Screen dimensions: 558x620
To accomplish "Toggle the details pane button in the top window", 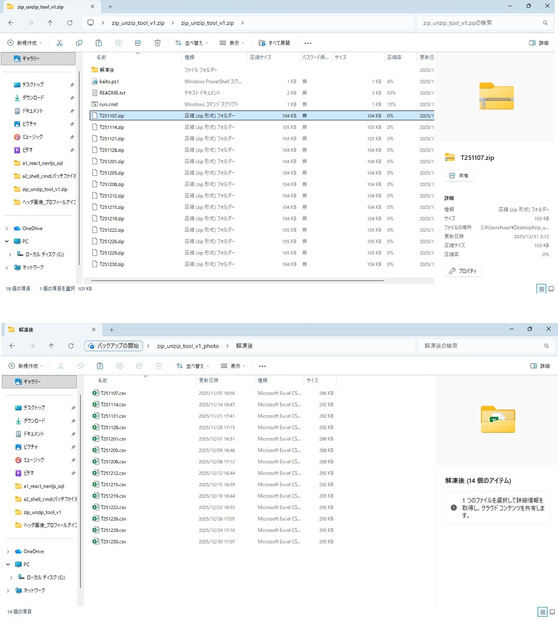I will pos(539,43).
